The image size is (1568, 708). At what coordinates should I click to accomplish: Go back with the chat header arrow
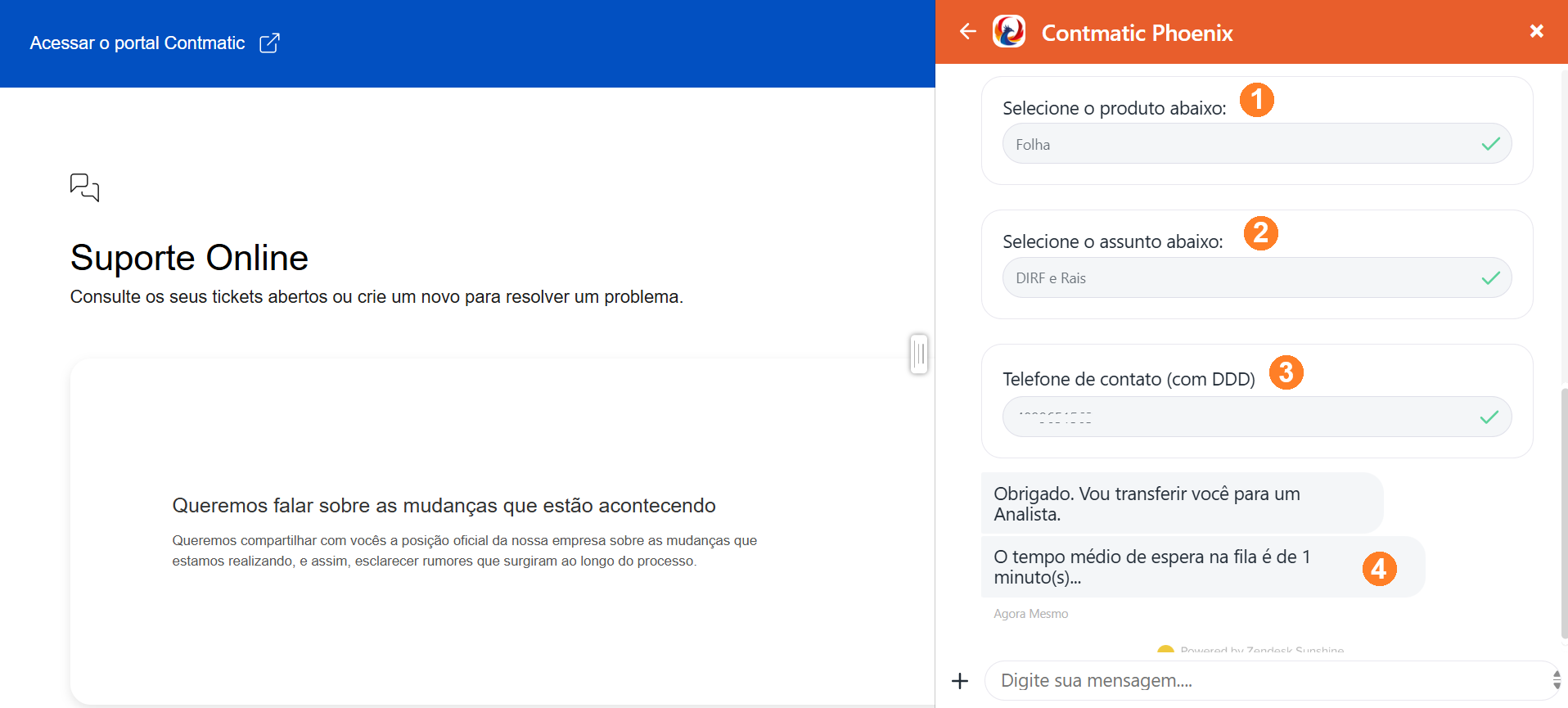click(968, 31)
